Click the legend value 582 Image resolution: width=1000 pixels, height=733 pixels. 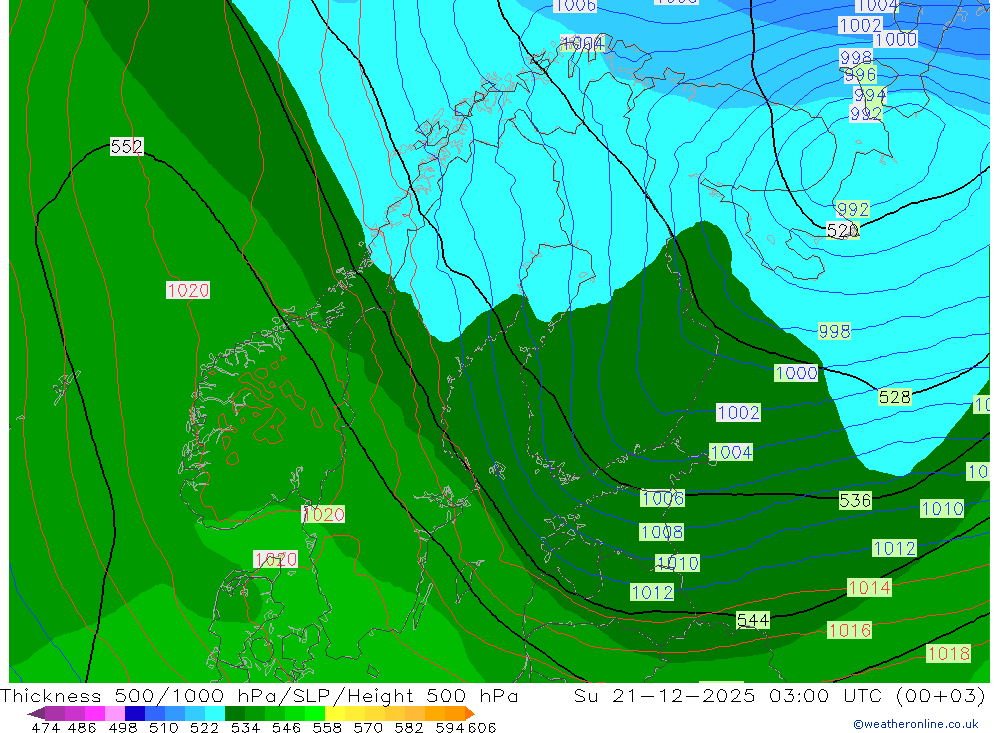point(408,727)
